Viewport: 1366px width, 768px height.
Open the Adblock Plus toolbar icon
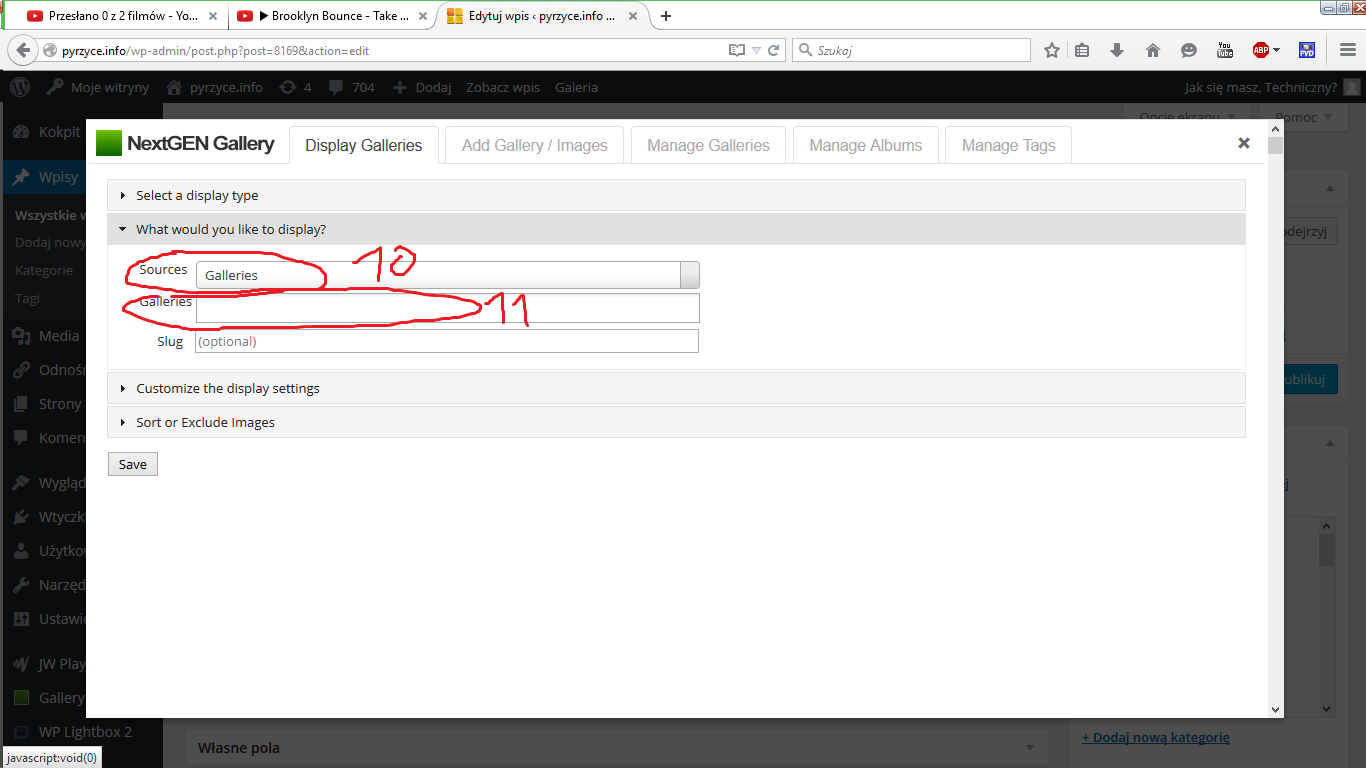click(x=1261, y=50)
